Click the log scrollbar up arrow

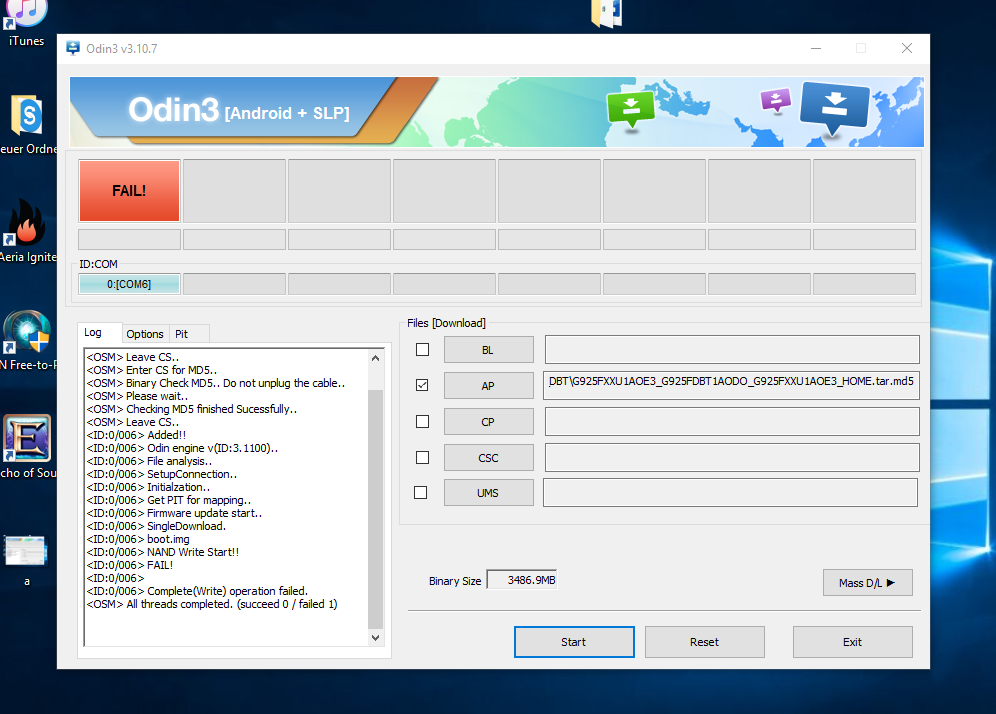click(x=375, y=358)
